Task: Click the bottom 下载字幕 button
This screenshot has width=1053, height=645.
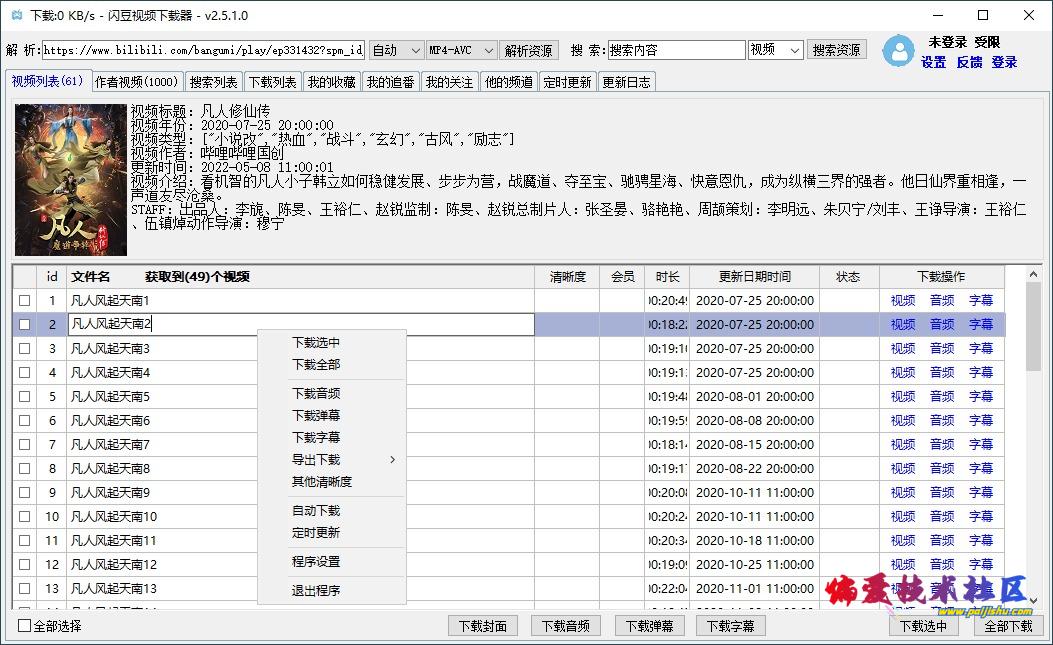Action: (731, 626)
